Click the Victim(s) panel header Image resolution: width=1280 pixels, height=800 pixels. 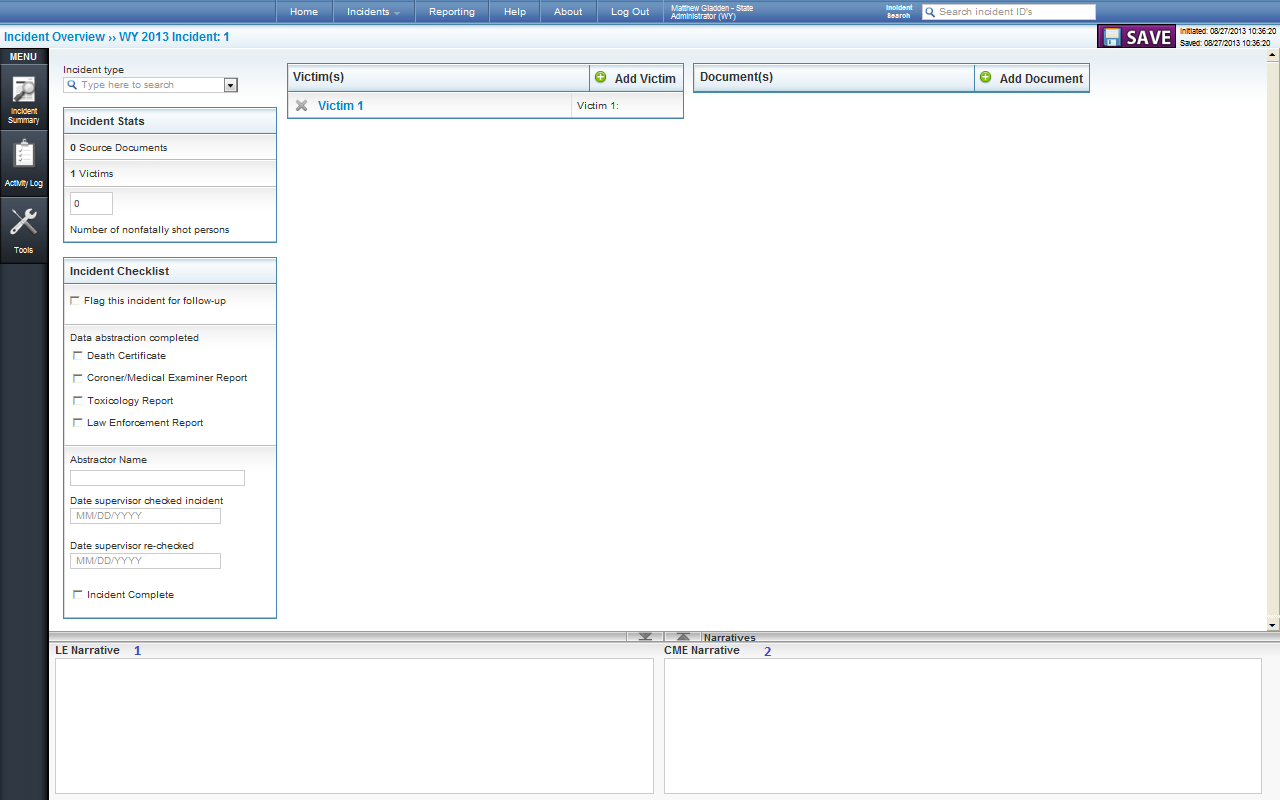point(438,77)
